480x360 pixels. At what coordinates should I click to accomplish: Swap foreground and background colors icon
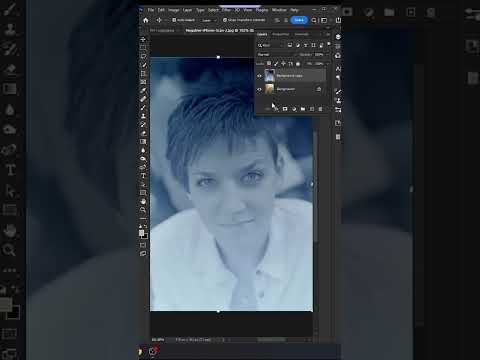[x=146, y=227]
